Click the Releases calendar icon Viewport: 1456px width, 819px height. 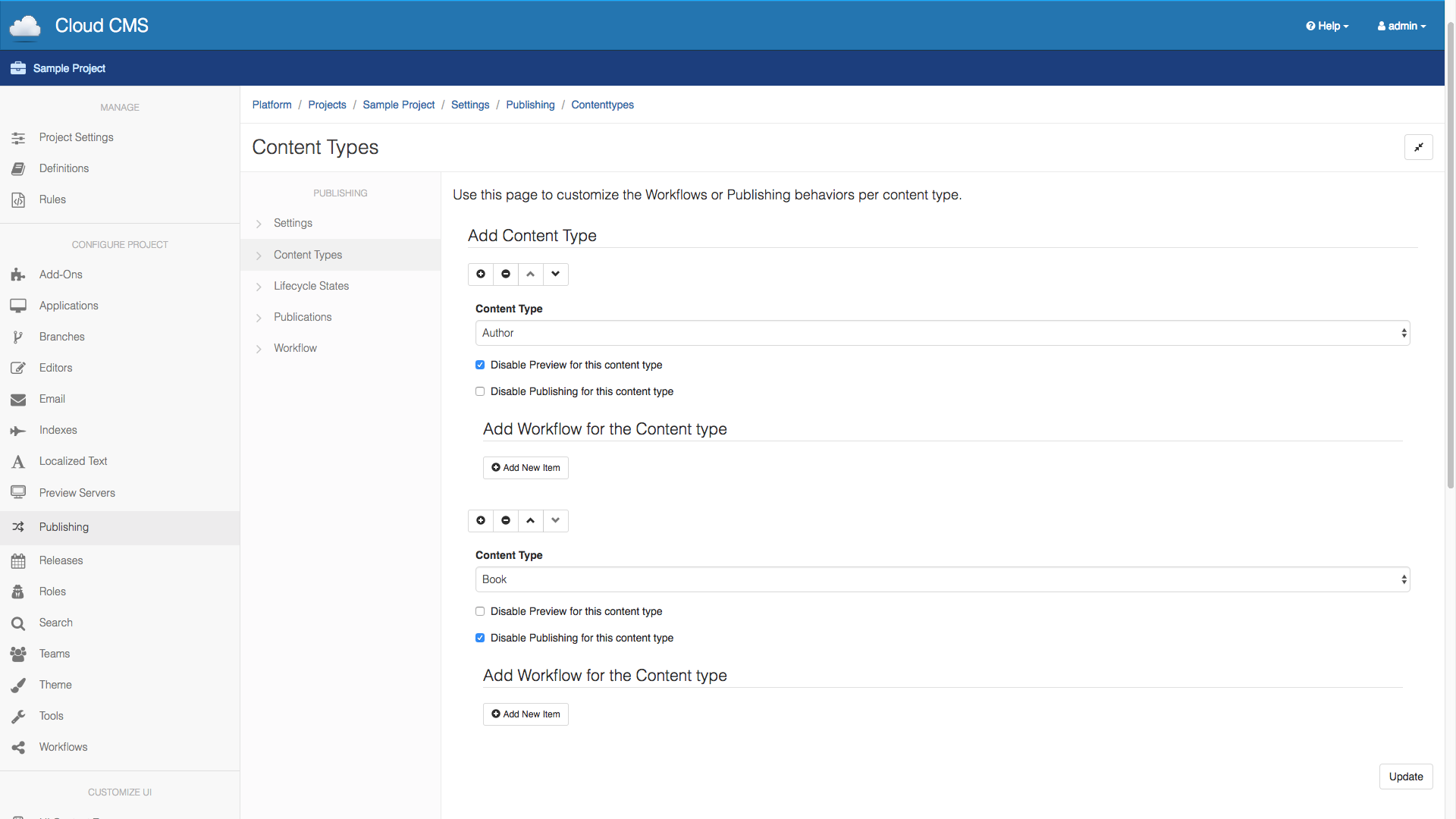[x=18, y=560]
